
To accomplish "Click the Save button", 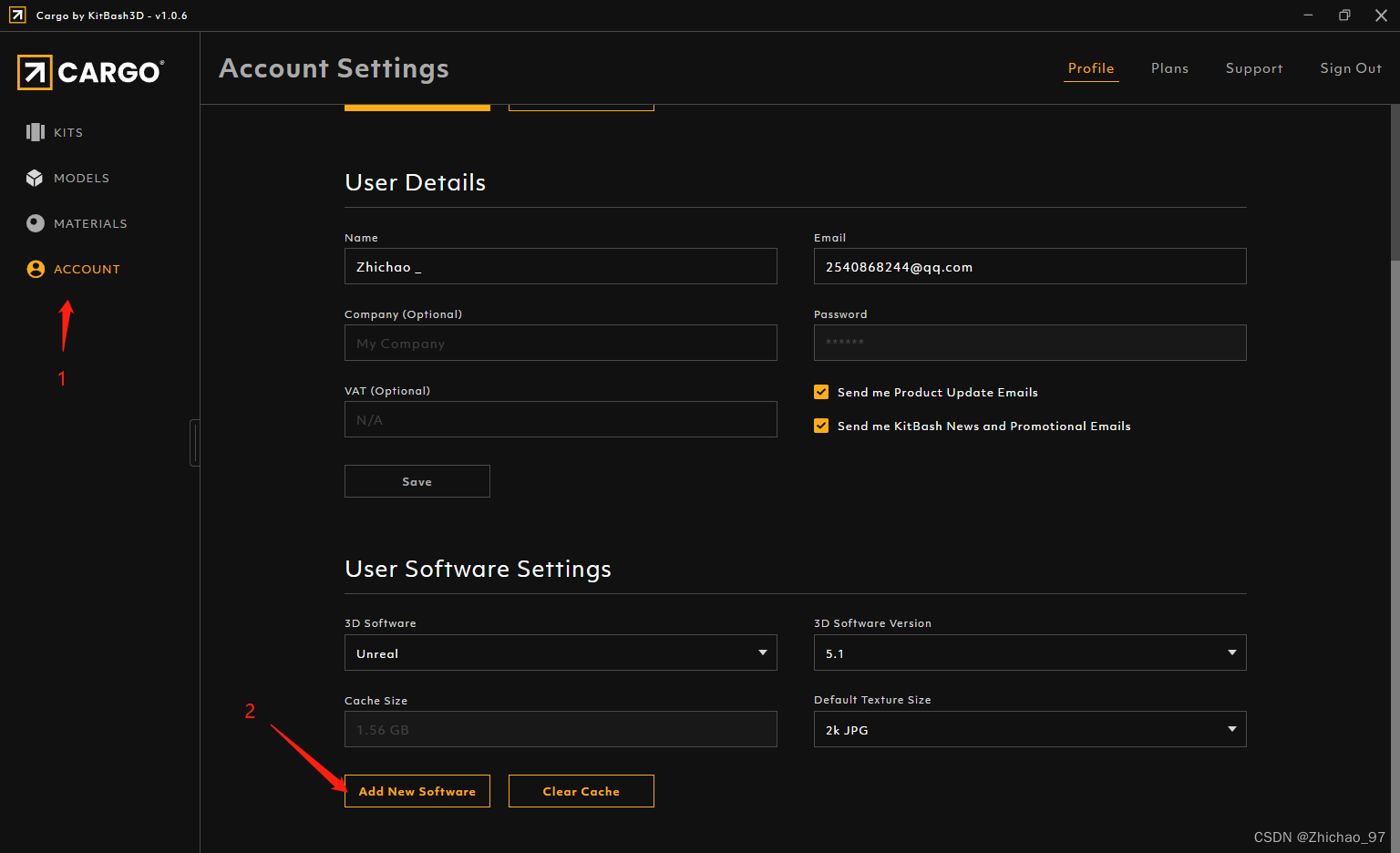I will (x=417, y=481).
